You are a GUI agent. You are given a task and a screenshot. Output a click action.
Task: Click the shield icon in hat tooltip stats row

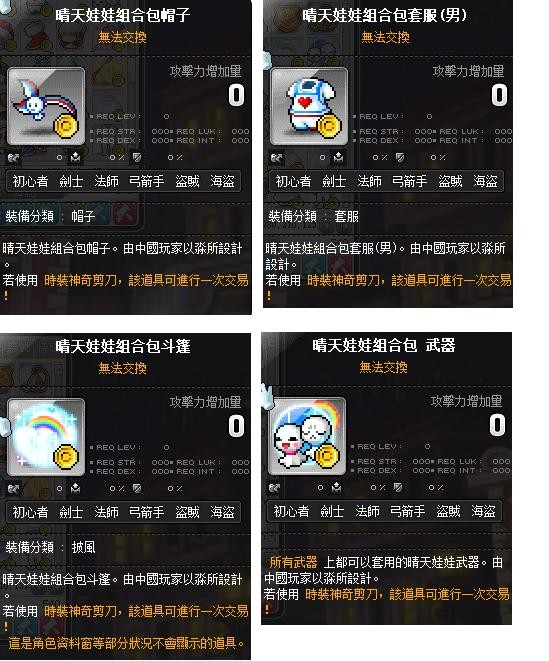point(137,158)
